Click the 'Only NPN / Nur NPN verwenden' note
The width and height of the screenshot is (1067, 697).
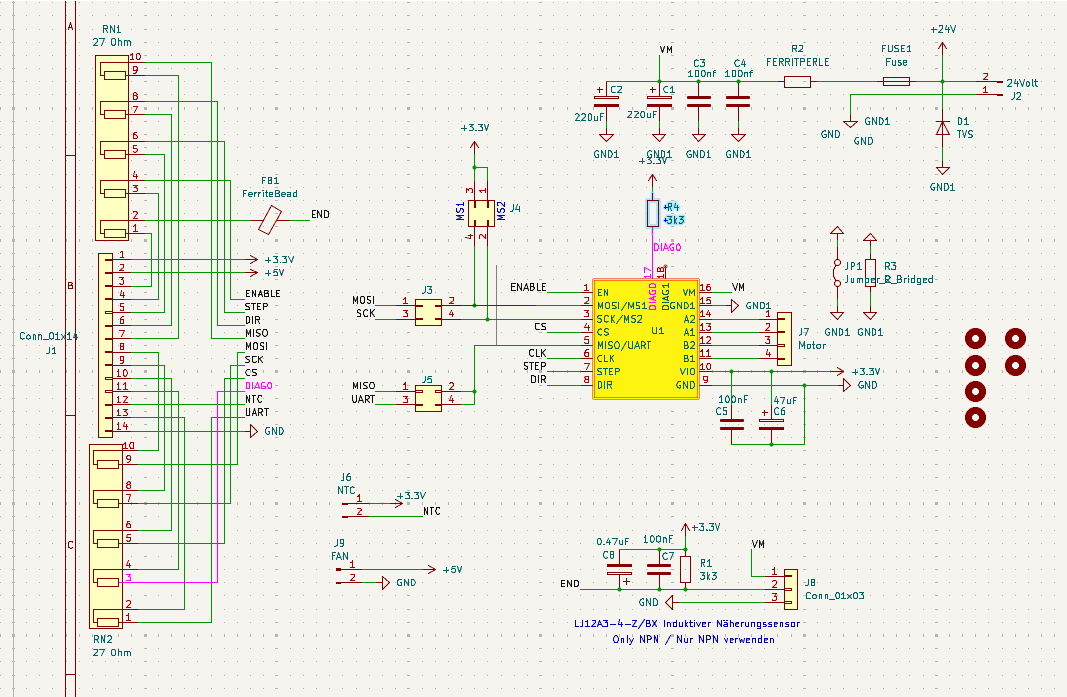[x=693, y=639]
